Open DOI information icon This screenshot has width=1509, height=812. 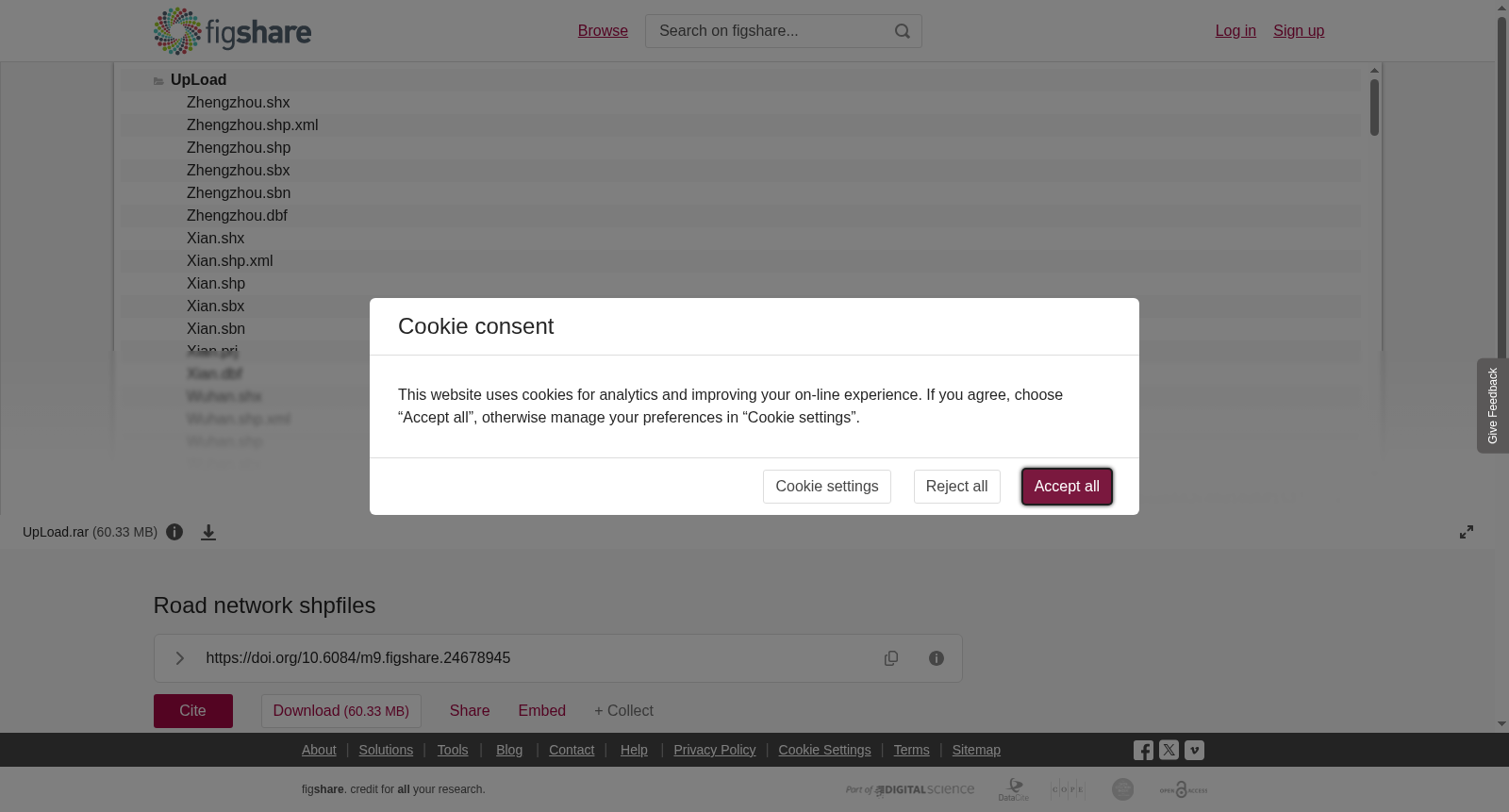tap(937, 658)
